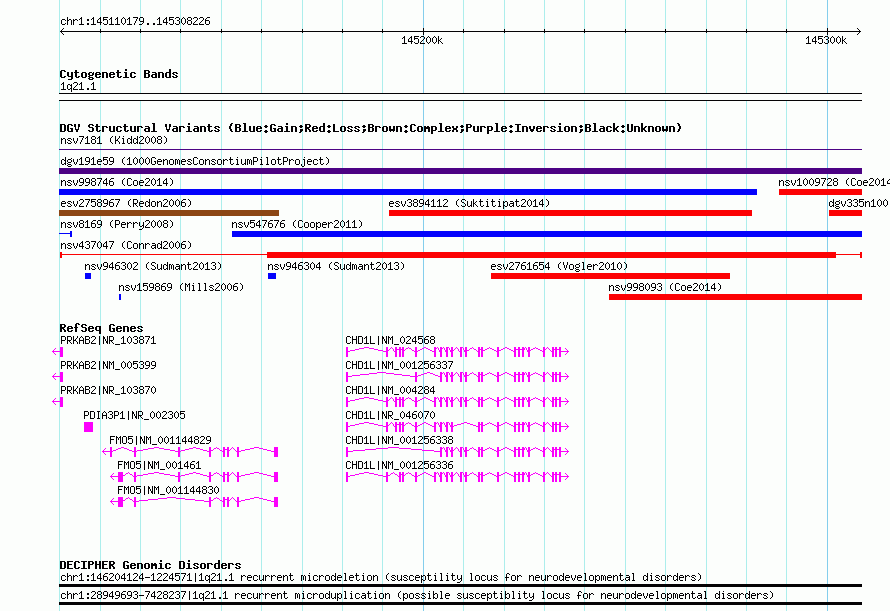Open esv3894112 (Suktitipat2014) label
Image resolution: width=890 pixels, height=611 pixels.
pos(469,203)
